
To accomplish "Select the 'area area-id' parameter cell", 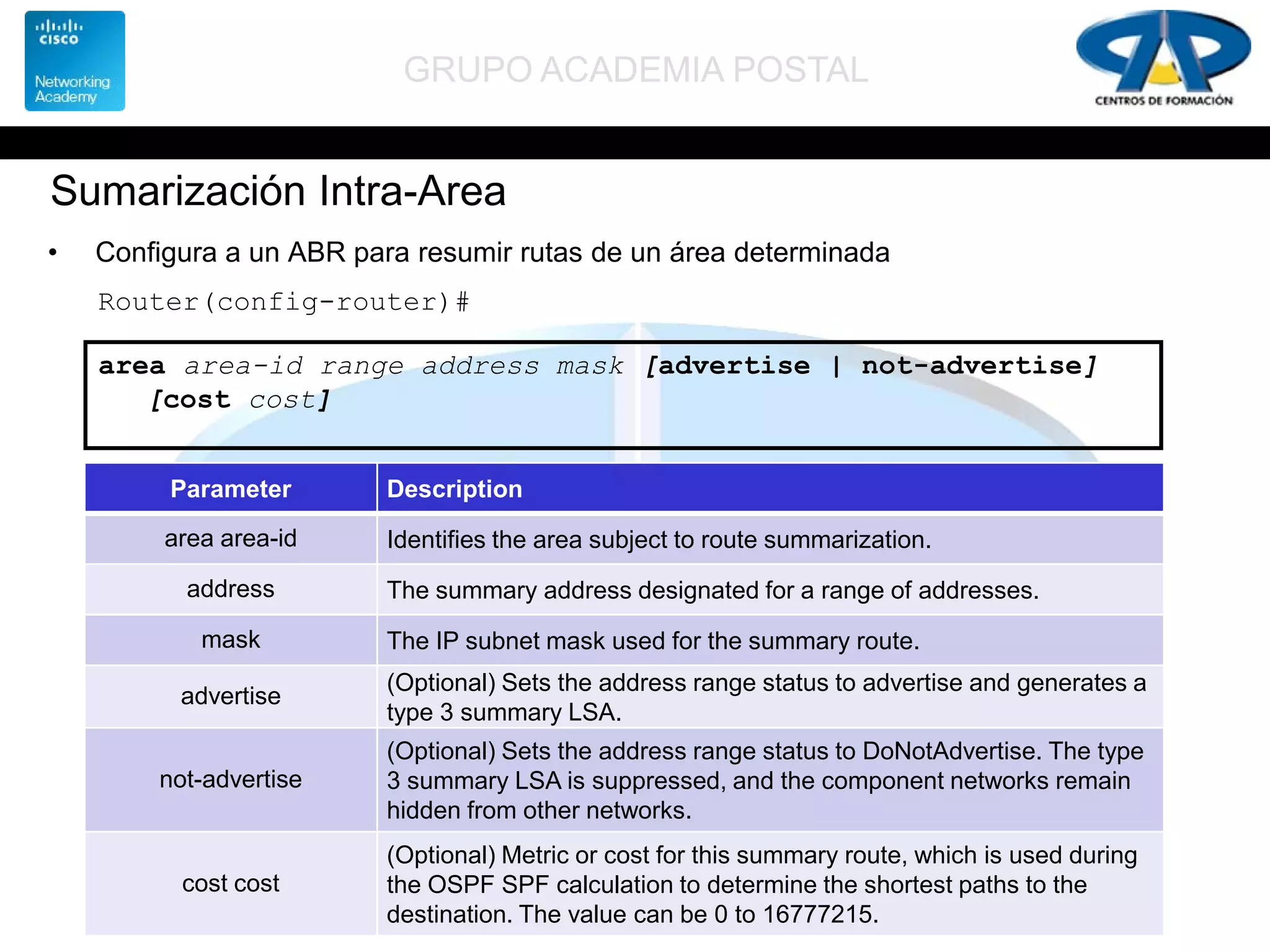I will (x=231, y=539).
